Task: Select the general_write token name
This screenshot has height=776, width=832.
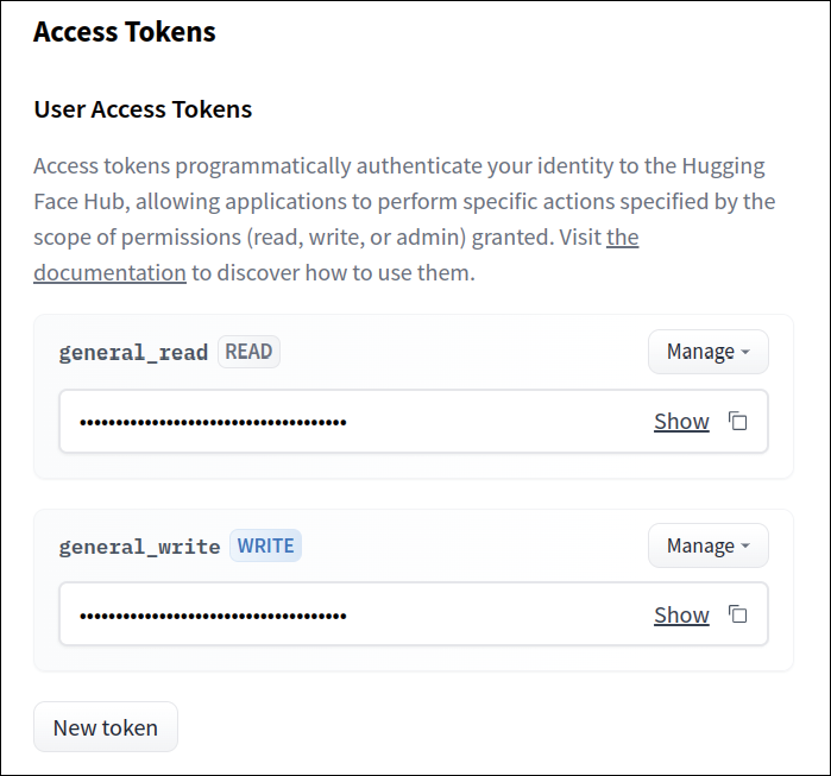Action: click(139, 547)
